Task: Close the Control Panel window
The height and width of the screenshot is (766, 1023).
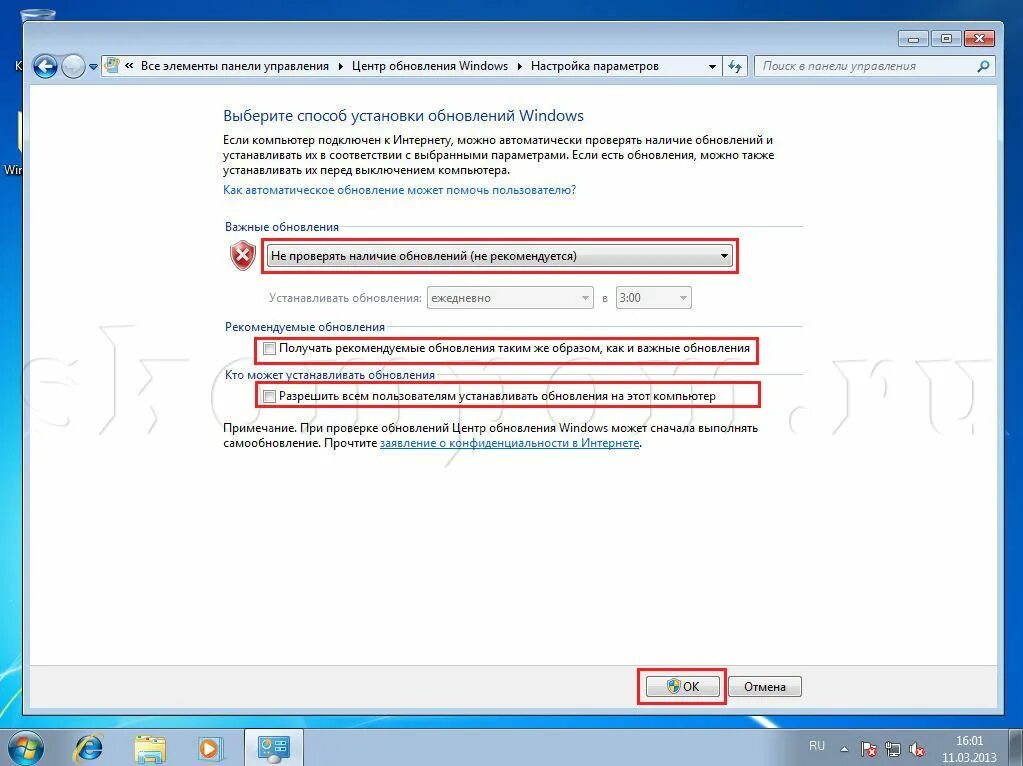Action: [x=979, y=38]
